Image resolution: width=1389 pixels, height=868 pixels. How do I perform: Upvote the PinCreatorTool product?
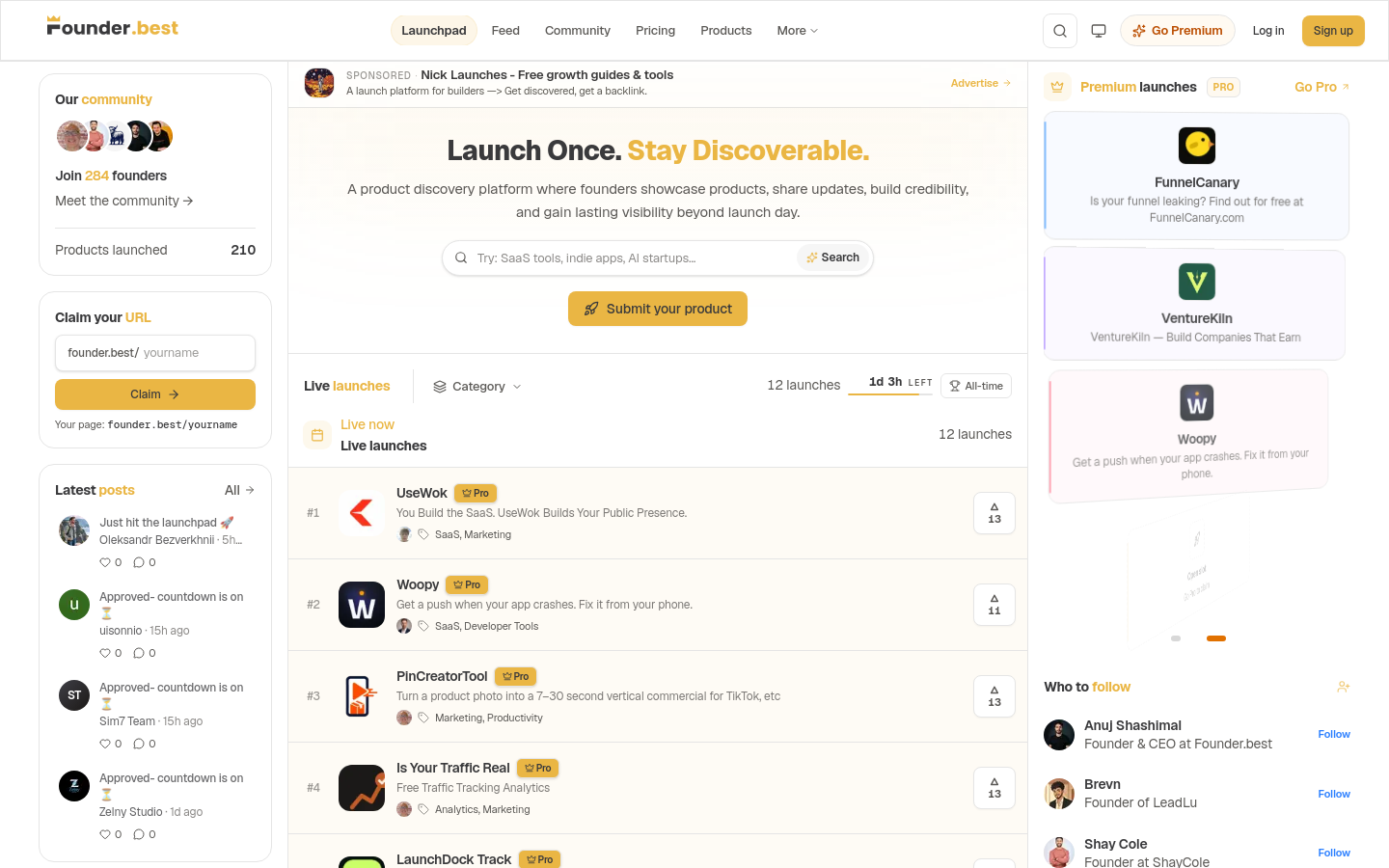(x=994, y=696)
